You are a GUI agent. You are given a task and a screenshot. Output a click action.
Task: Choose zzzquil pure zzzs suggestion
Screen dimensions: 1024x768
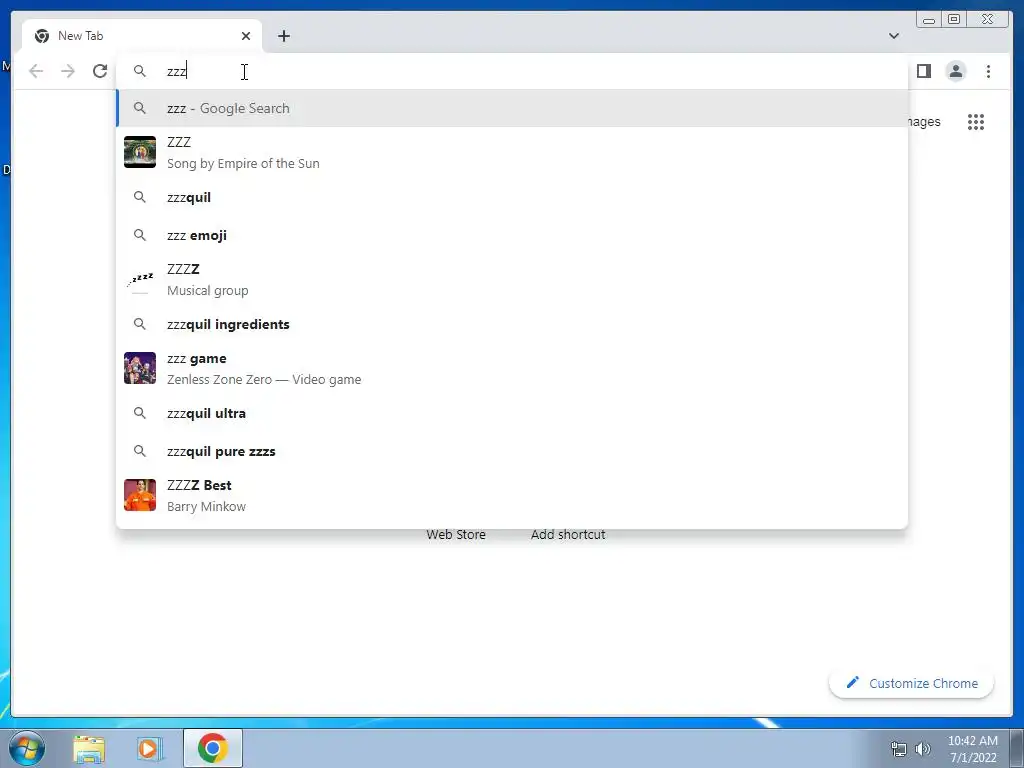(512, 451)
